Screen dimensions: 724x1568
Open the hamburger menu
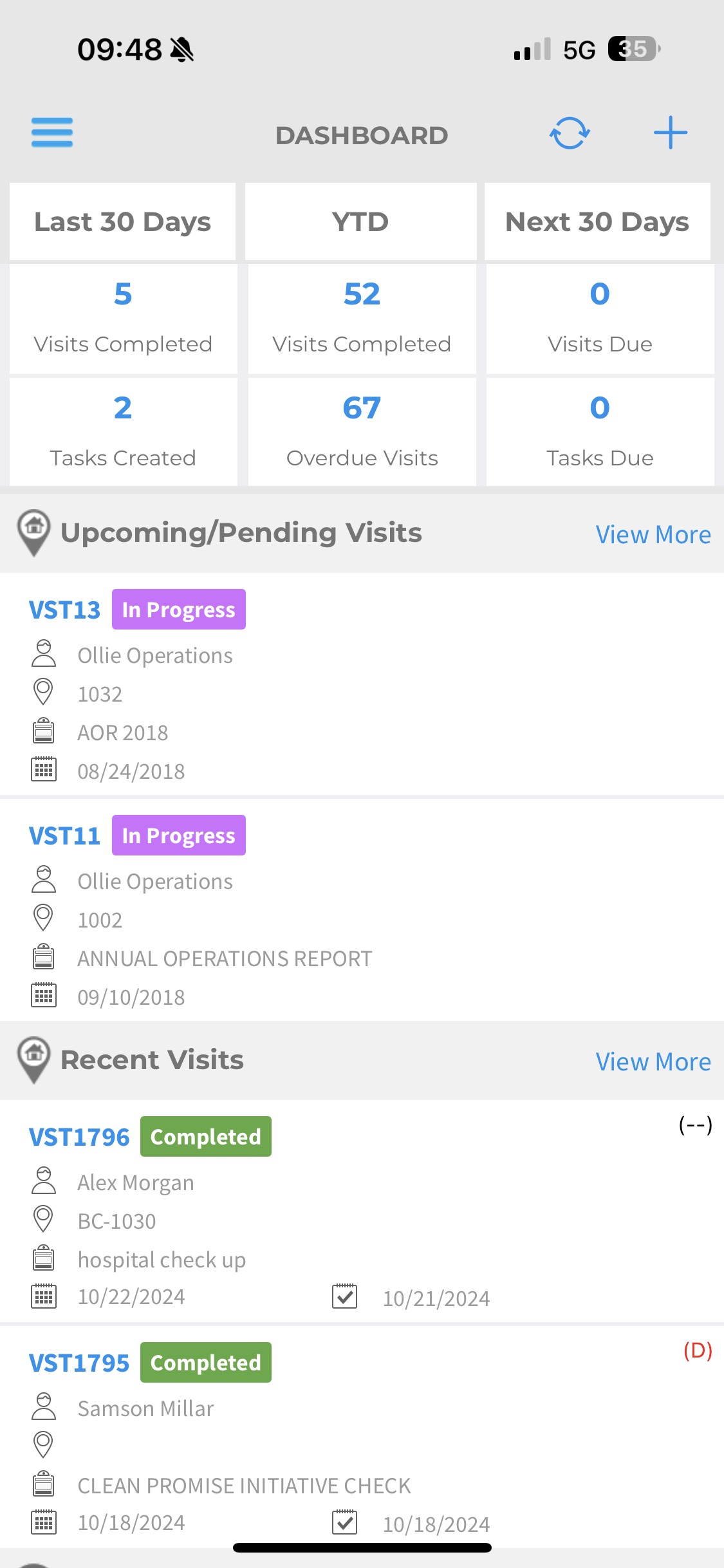[52, 133]
